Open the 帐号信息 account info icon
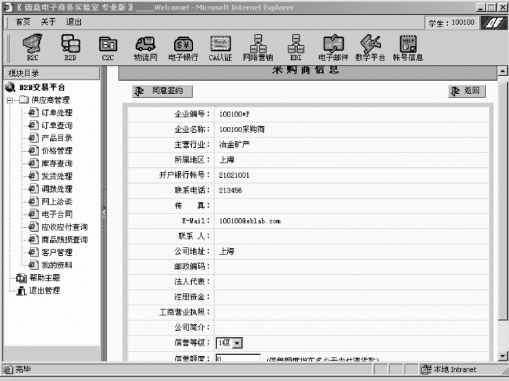509x381 pixels. [408, 47]
